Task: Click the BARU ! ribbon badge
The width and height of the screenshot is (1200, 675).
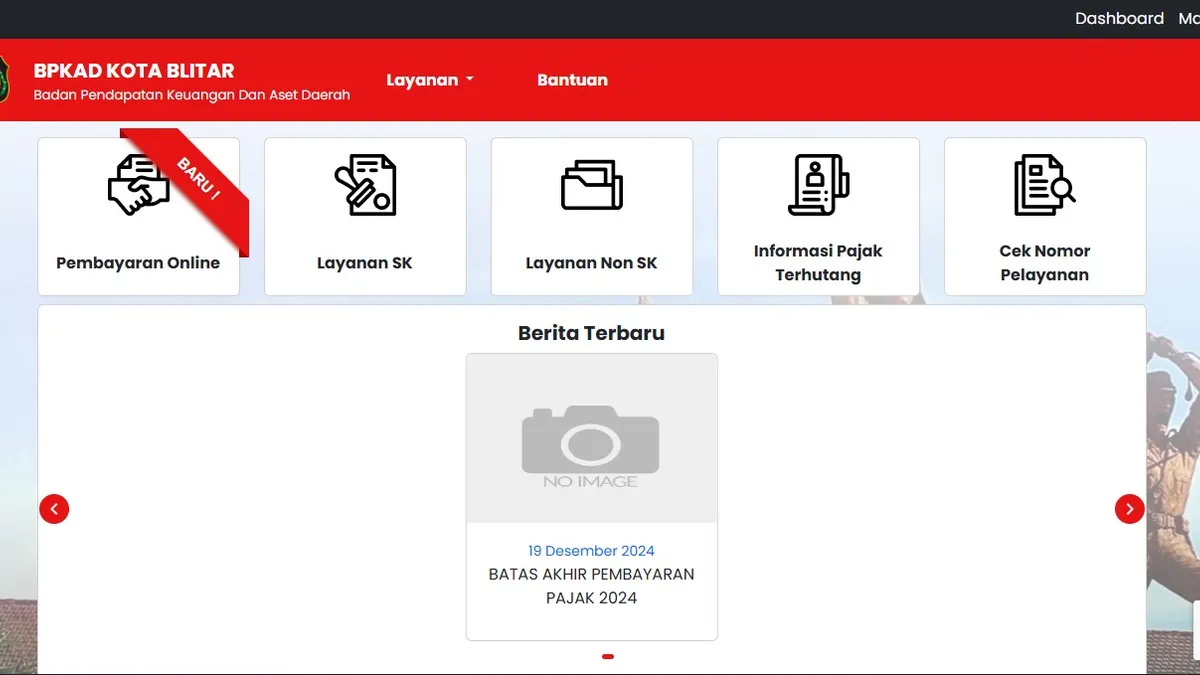Action: pos(198,178)
